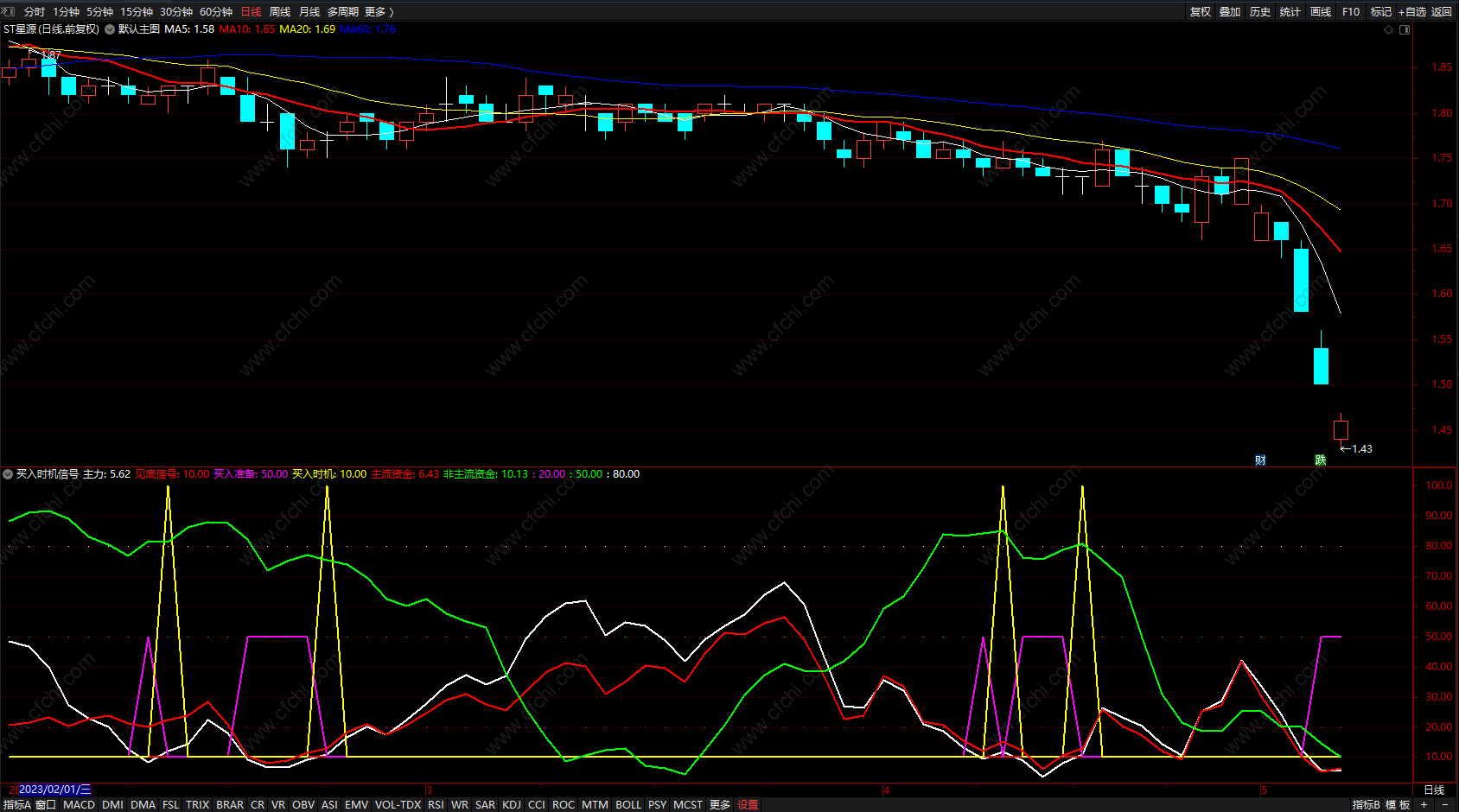The width and height of the screenshot is (1459, 812).
Task: Open the 画线 drawing tools
Action: (1320, 11)
